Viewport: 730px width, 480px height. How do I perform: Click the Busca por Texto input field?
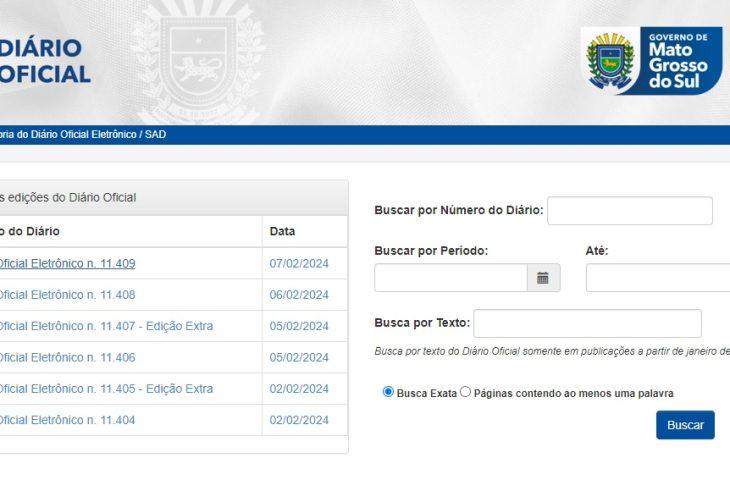point(587,323)
